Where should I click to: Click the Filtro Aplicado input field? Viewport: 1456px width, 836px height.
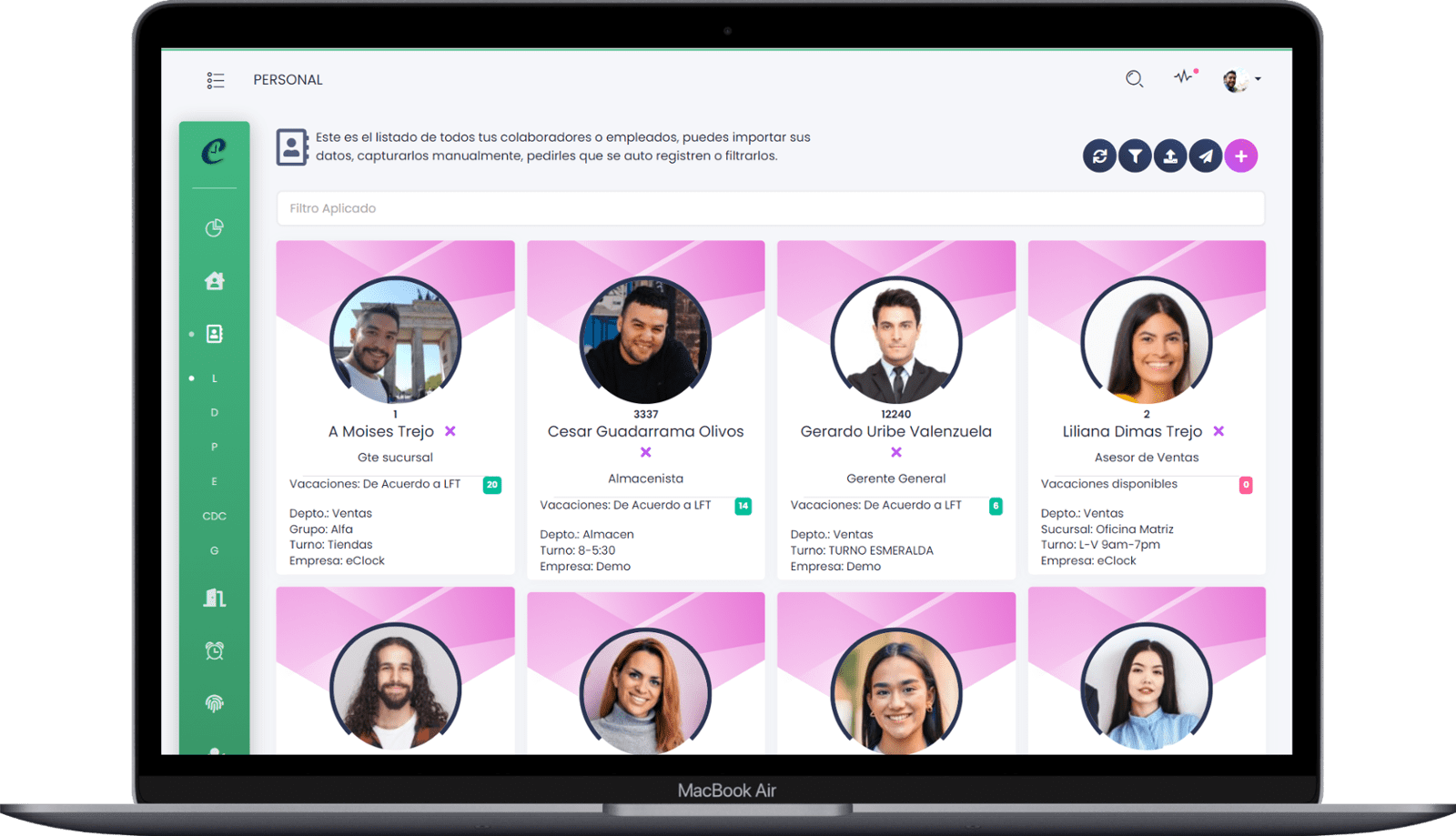click(770, 208)
